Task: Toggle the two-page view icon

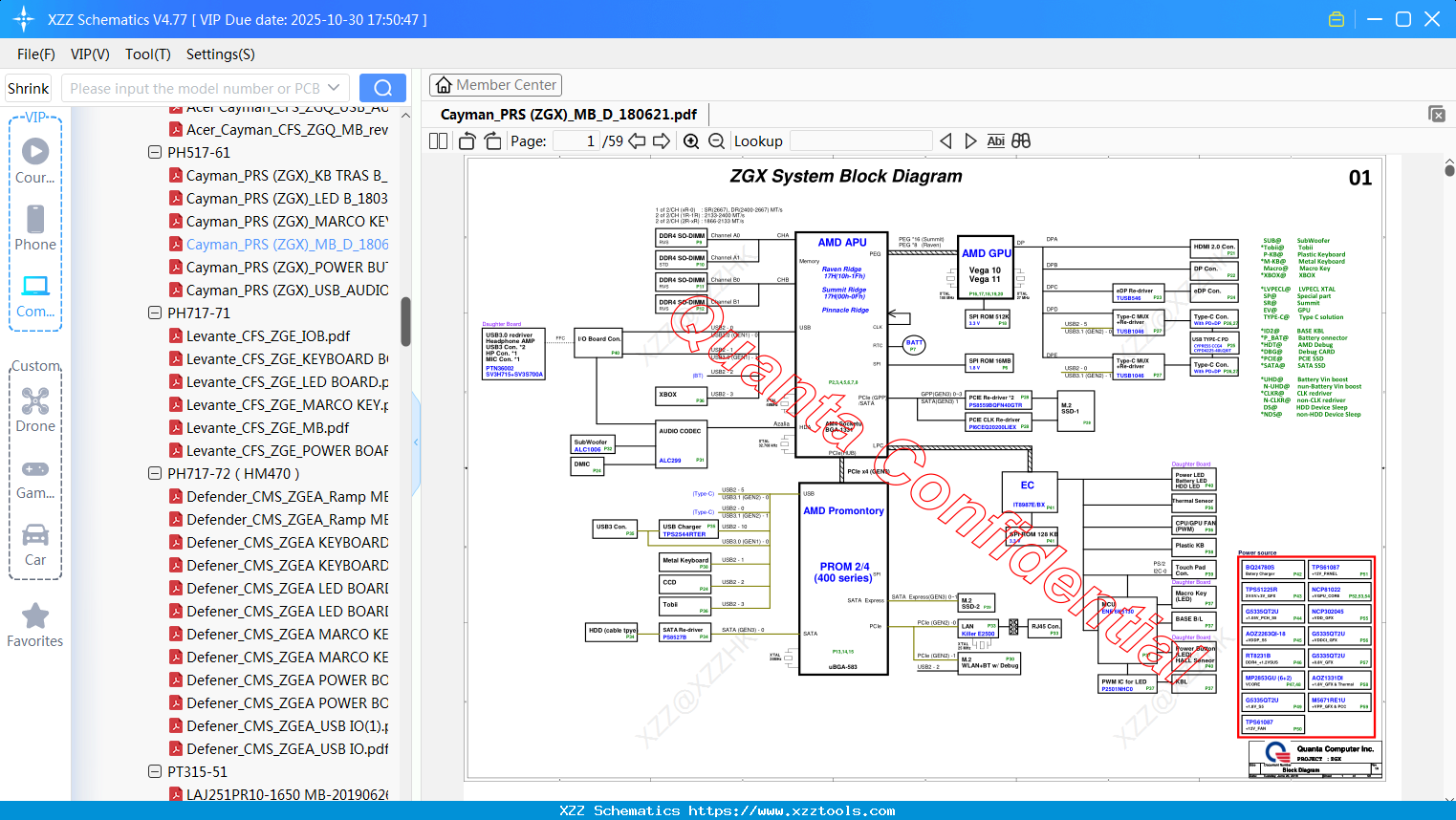Action: [439, 141]
